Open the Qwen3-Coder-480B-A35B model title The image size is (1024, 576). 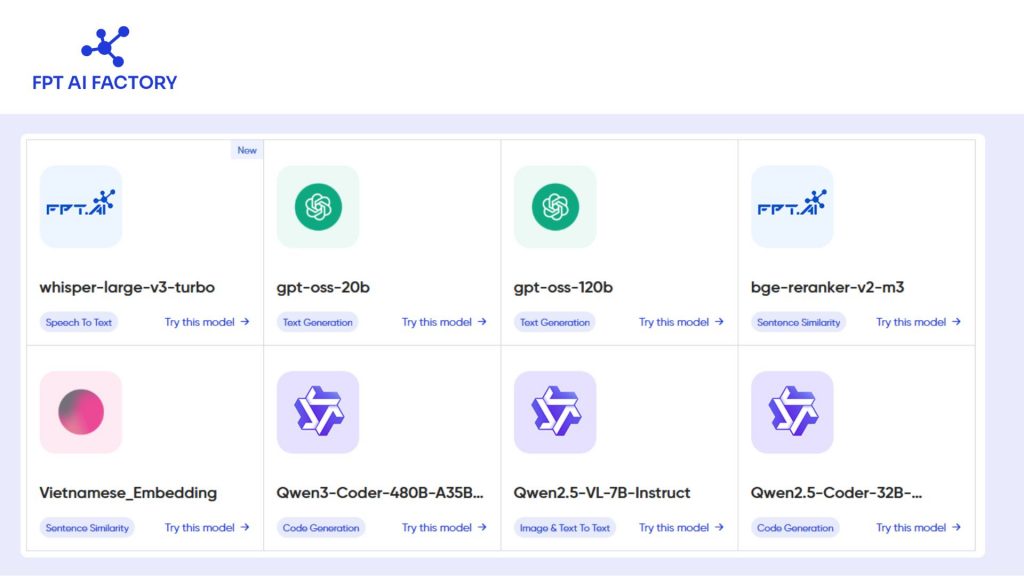pos(380,492)
